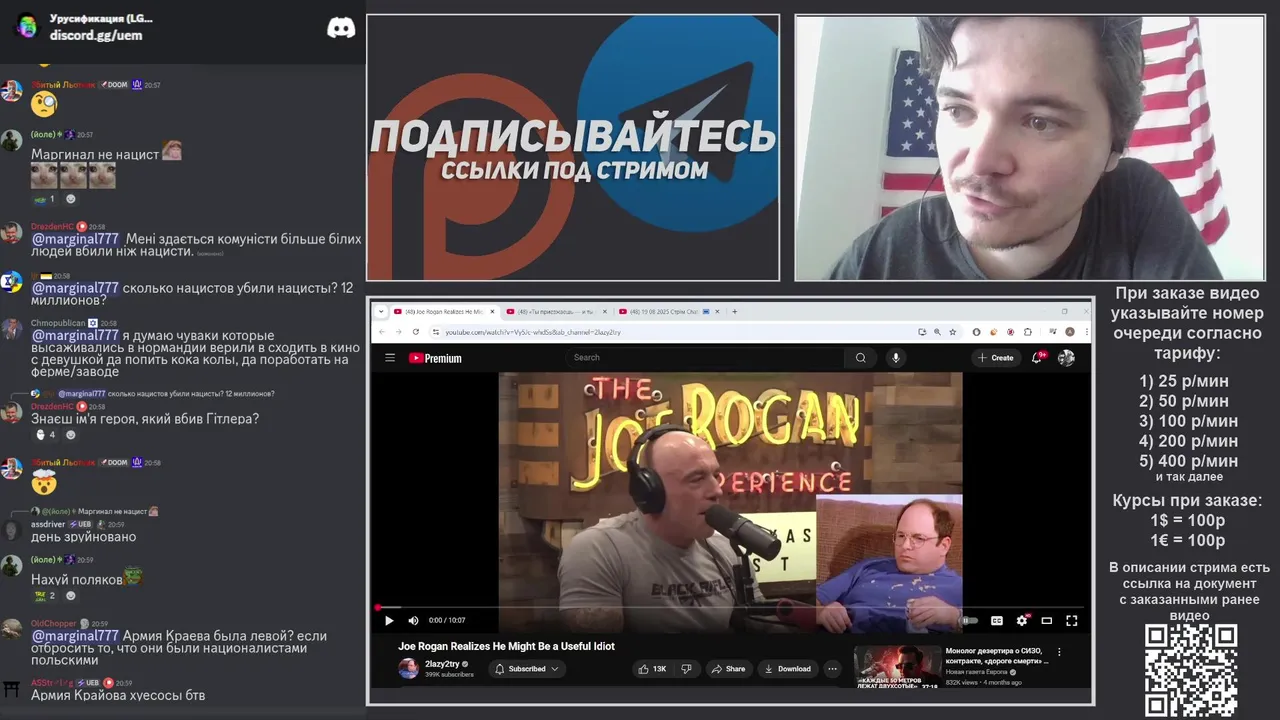1280x720 pixels.
Task: Click the Discord server avatar icon
Action: tap(27, 26)
